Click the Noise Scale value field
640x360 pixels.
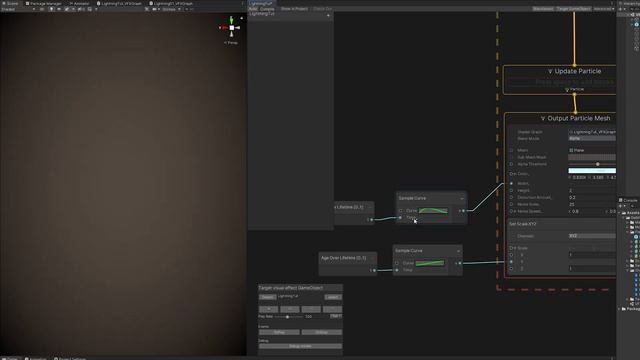592,204
